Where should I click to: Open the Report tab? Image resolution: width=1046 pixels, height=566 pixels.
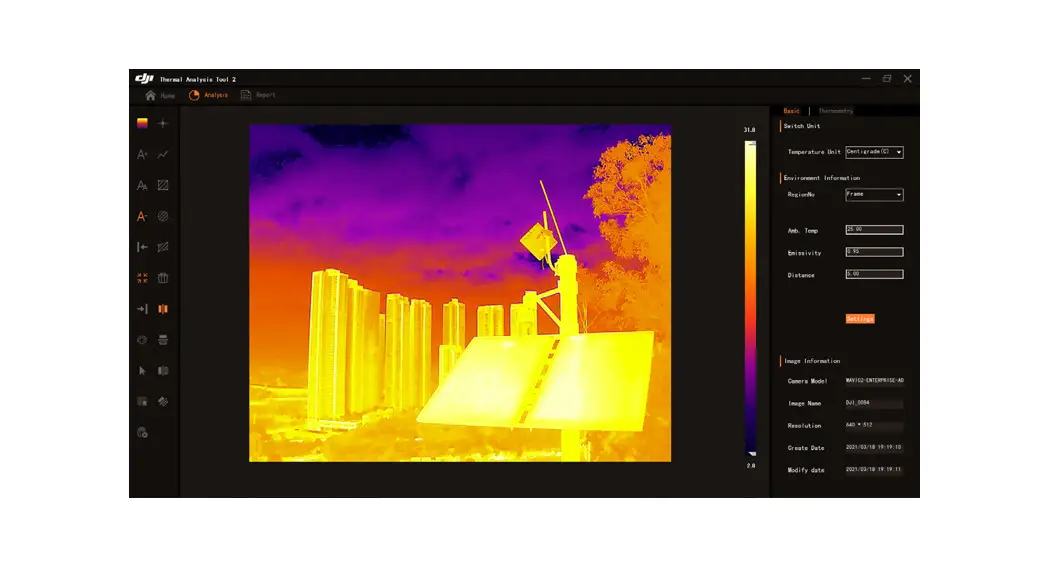click(258, 95)
